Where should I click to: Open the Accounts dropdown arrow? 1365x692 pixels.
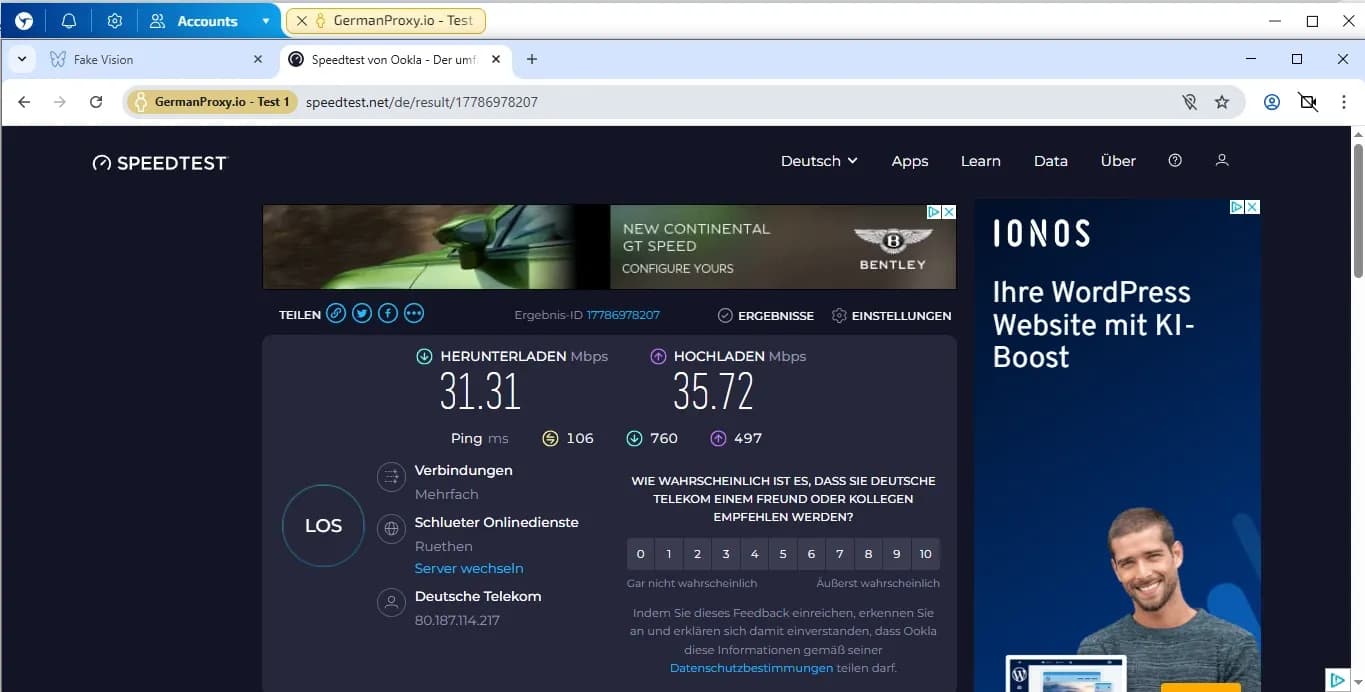pyautogui.click(x=265, y=21)
